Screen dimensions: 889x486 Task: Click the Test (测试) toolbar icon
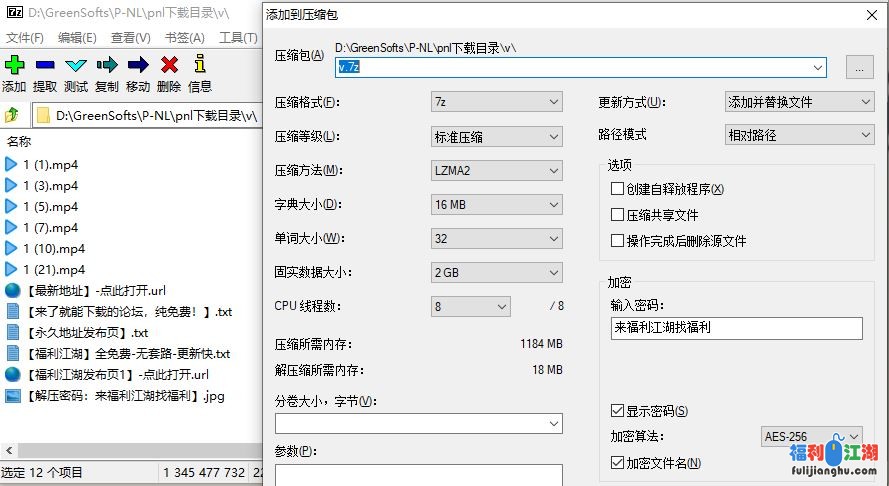pyautogui.click(x=76, y=65)
